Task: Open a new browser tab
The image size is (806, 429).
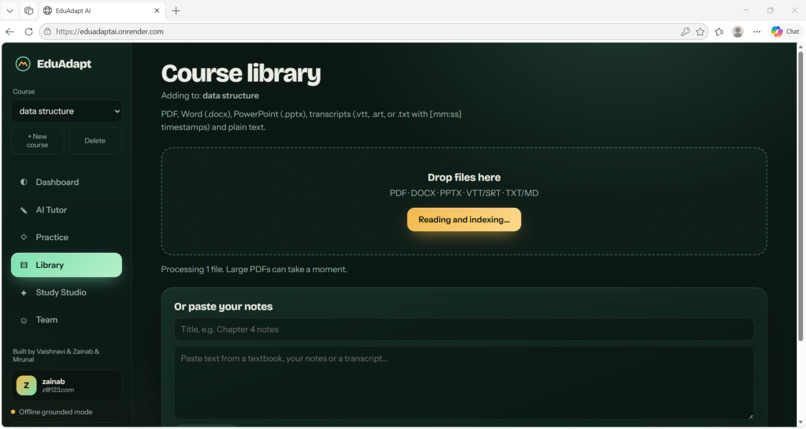Action: [176, 10]
